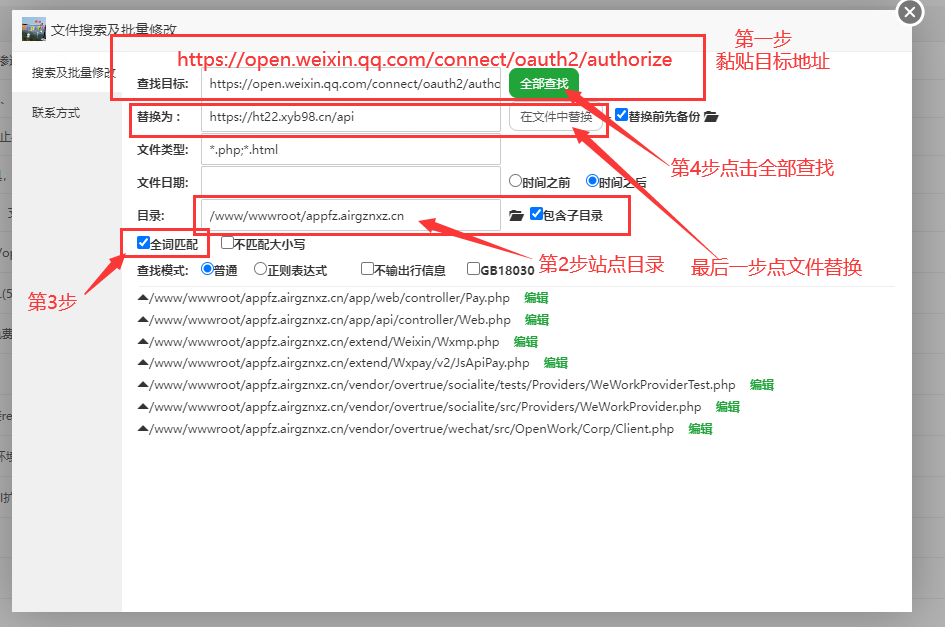Select the 时间之前 radio button
The width and height of the screenshot is (945, 627).
point(515,181)
